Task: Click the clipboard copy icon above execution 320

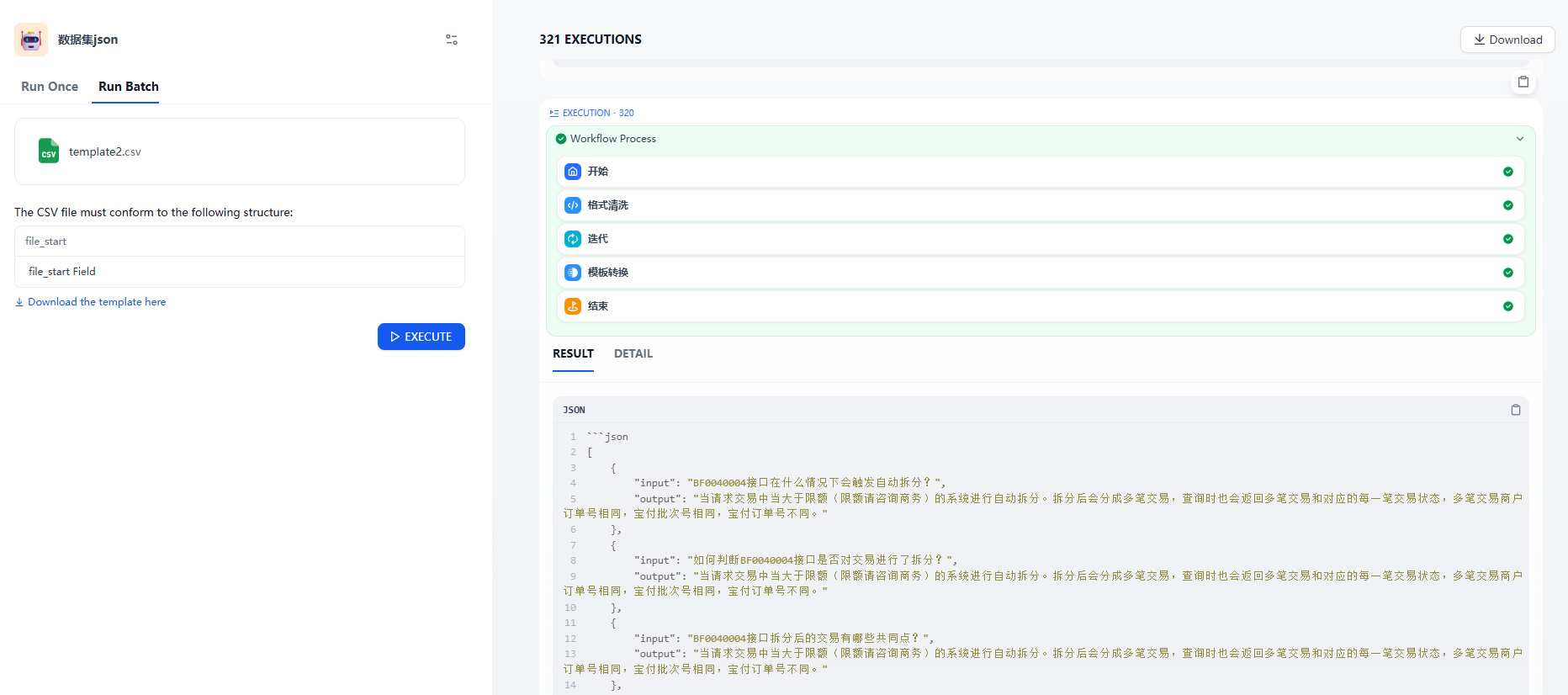Action: click(1523, 82)
